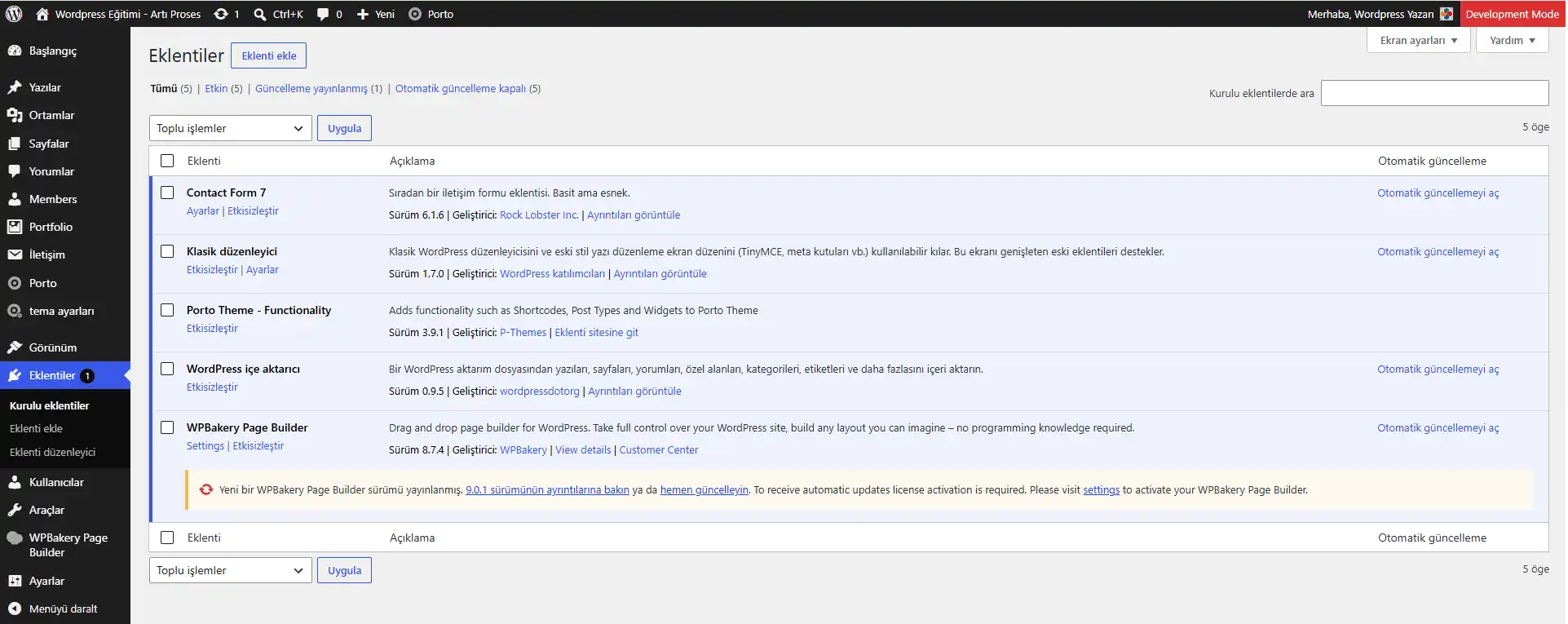Click the Ctrl+K search magnifier icon
Viewport: 1568px width, 624px height.
(x=260, y=14)
